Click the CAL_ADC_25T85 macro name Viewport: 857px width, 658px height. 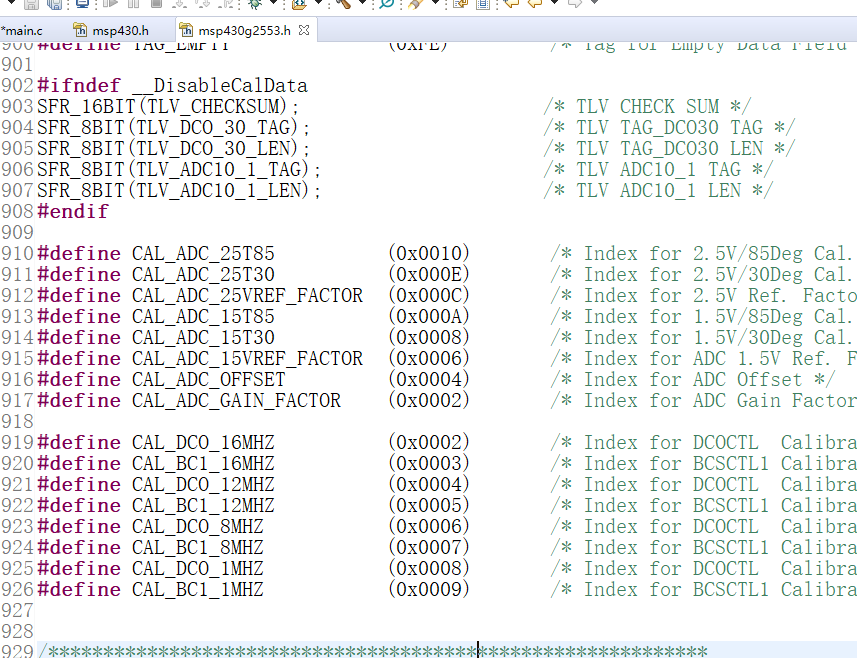point(203,254)
